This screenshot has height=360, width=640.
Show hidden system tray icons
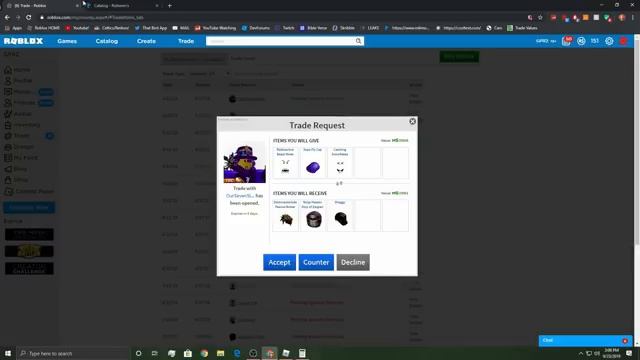point(580,353)
